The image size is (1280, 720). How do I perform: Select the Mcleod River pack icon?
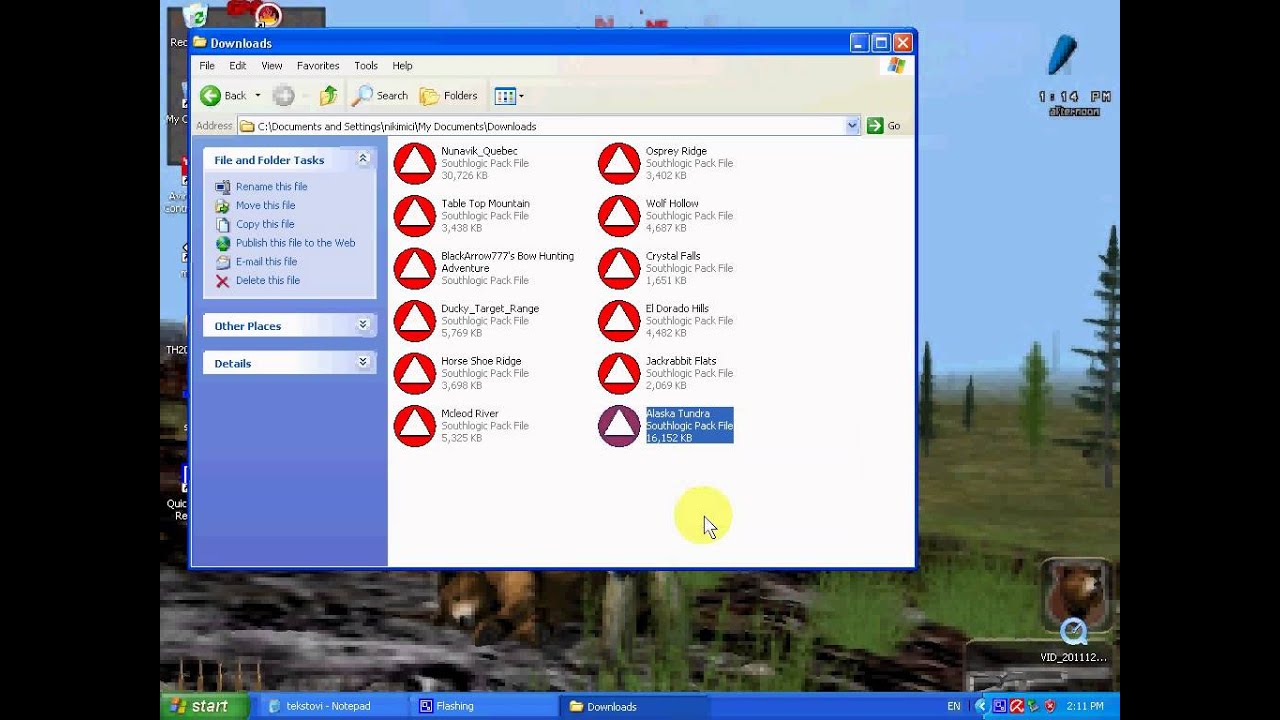point(414,426)
